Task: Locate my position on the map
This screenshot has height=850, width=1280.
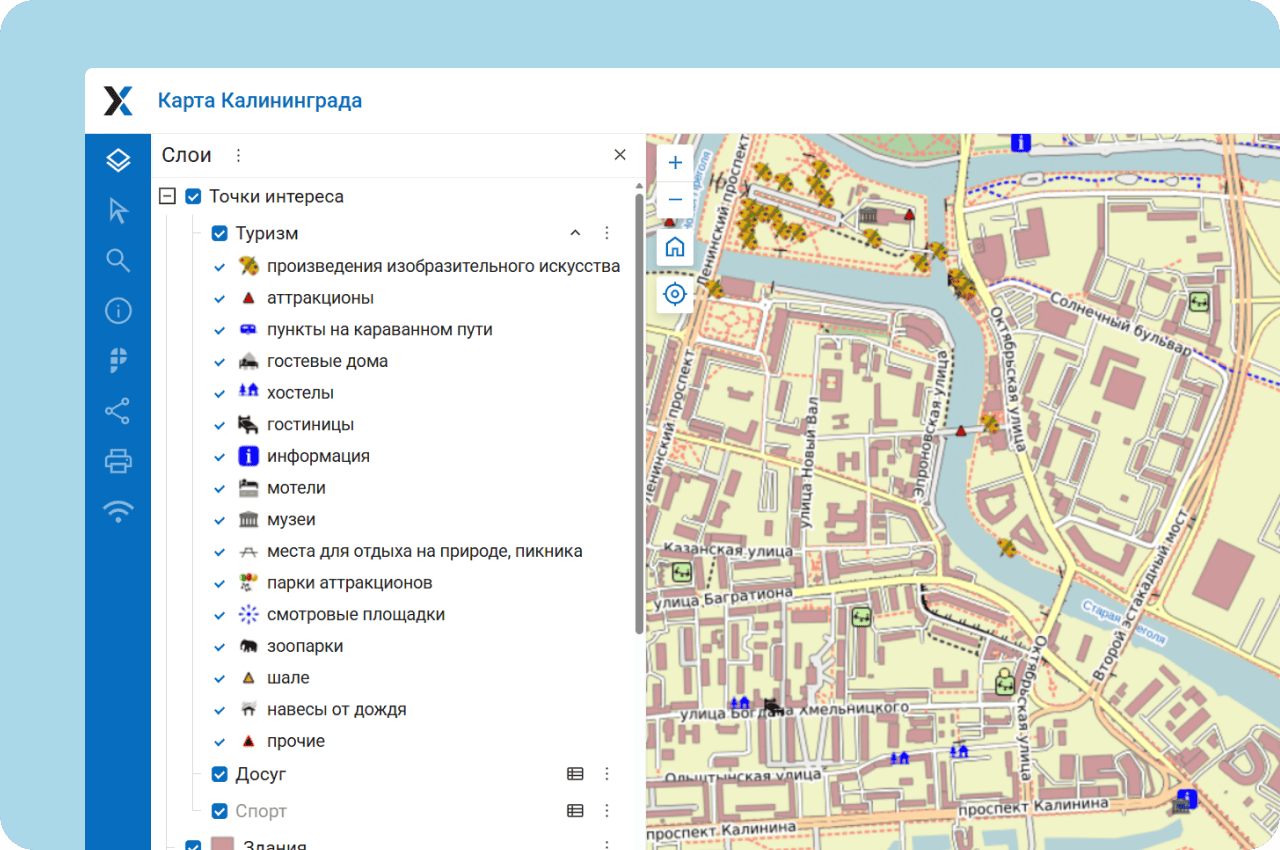Action: tap(675, 294)
